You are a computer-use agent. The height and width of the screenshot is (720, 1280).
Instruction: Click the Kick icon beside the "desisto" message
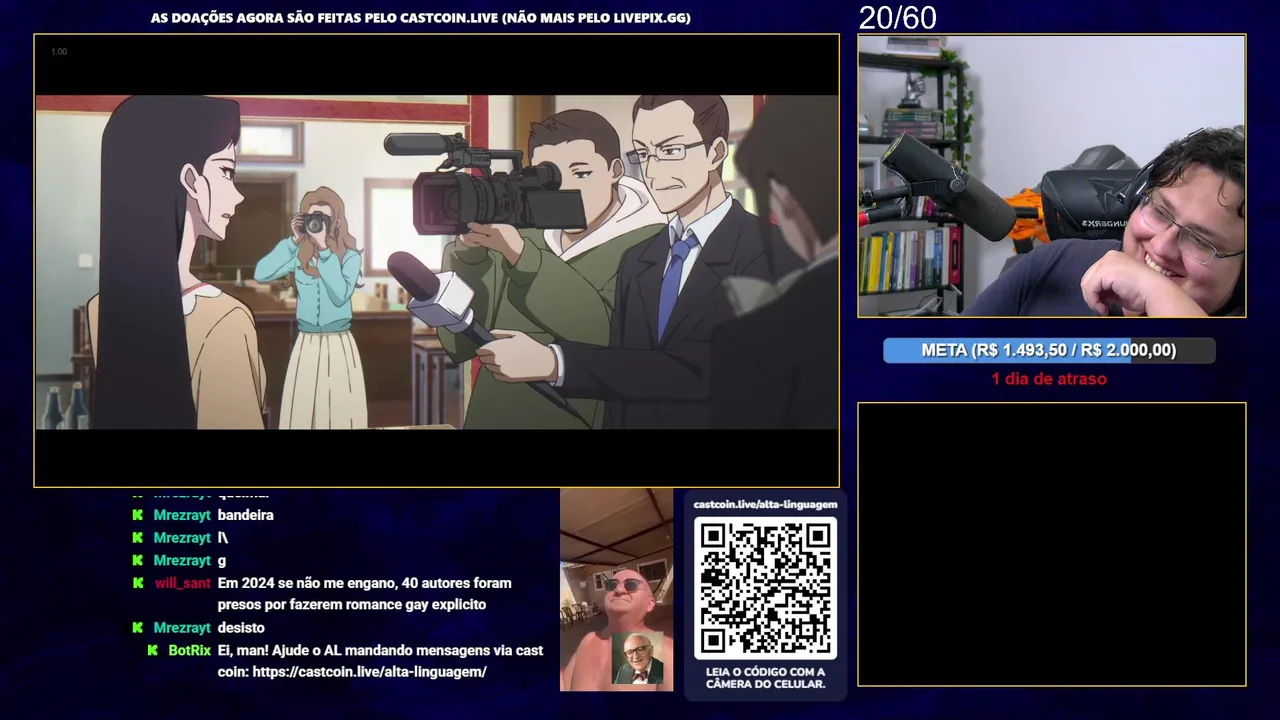[x=138, y=628]
